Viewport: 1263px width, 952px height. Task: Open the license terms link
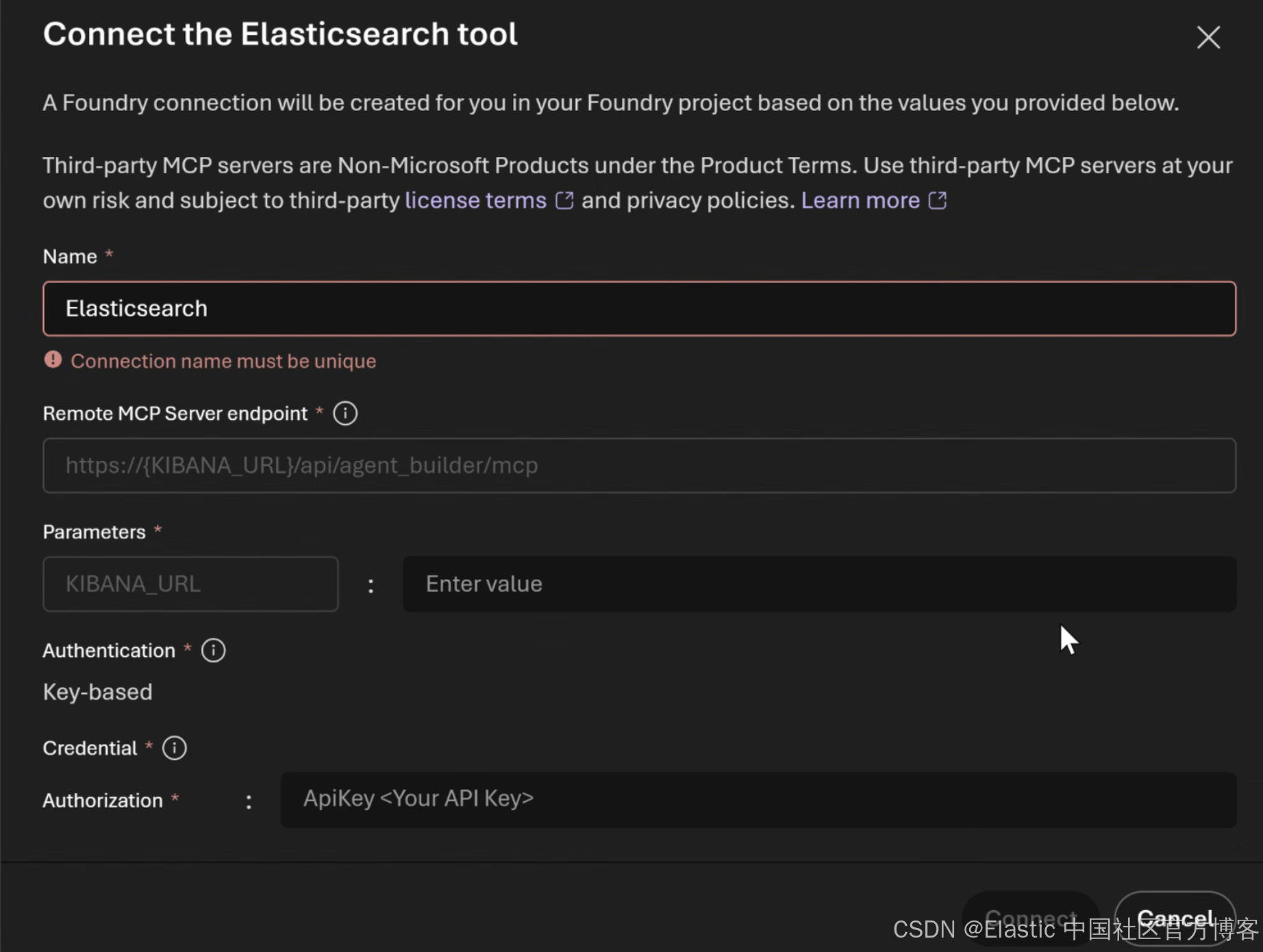475,201
